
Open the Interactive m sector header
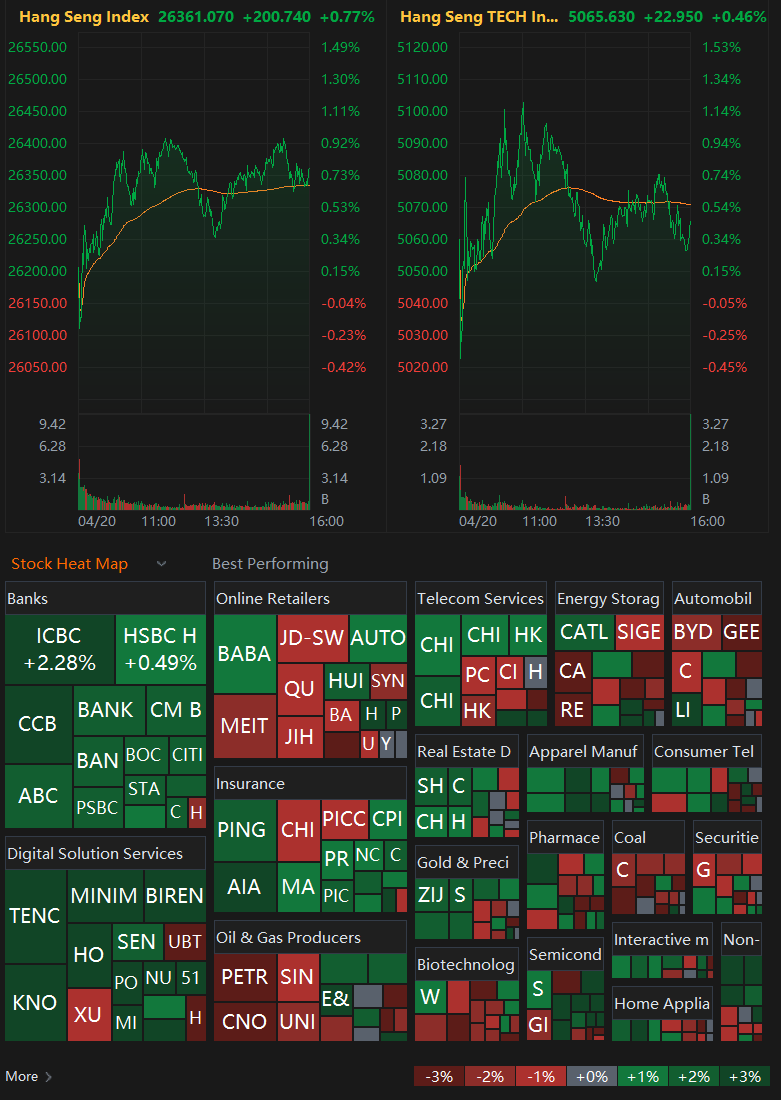tap(662, 940)
